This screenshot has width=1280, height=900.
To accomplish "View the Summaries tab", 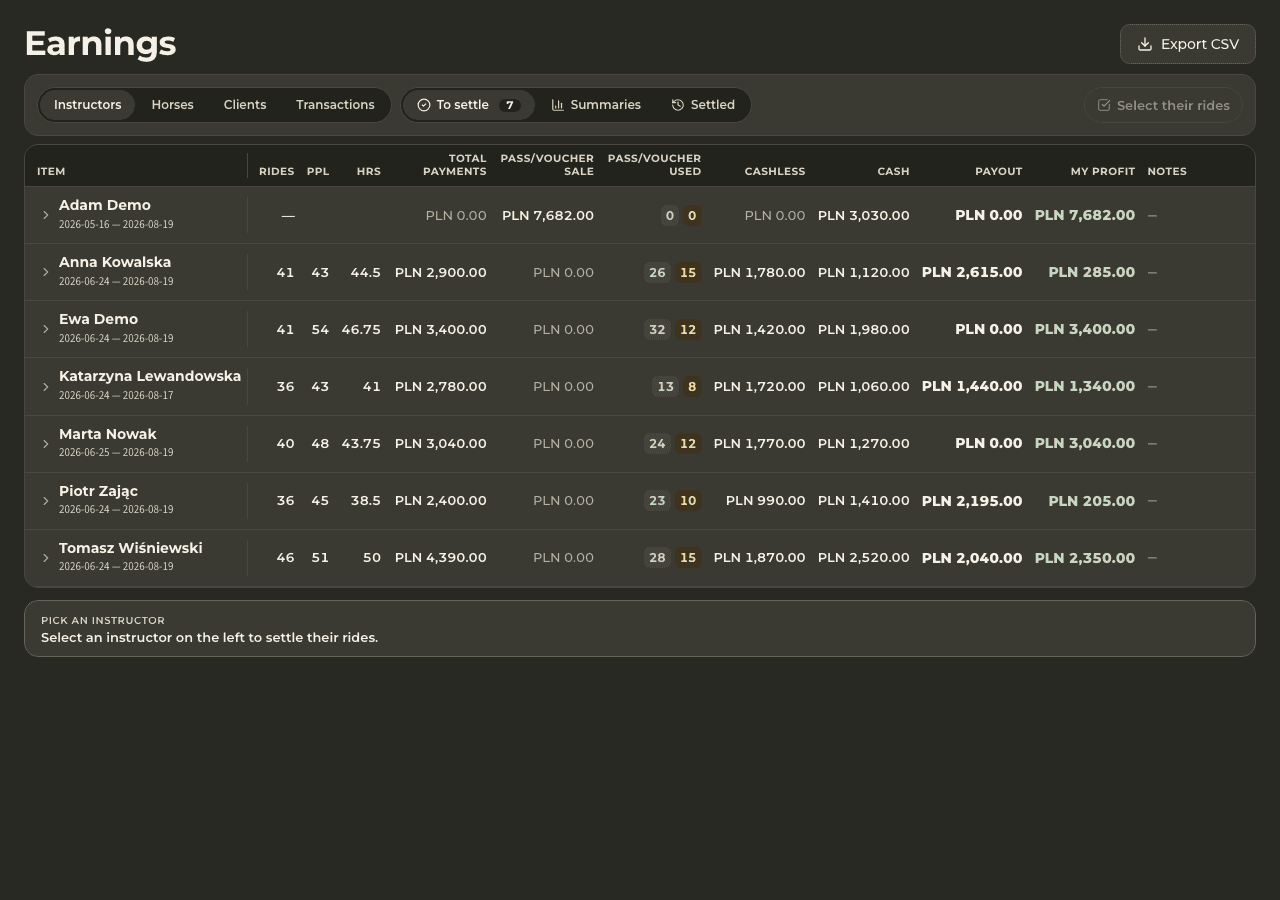I will pyautogui.click(x=596, y=105).
